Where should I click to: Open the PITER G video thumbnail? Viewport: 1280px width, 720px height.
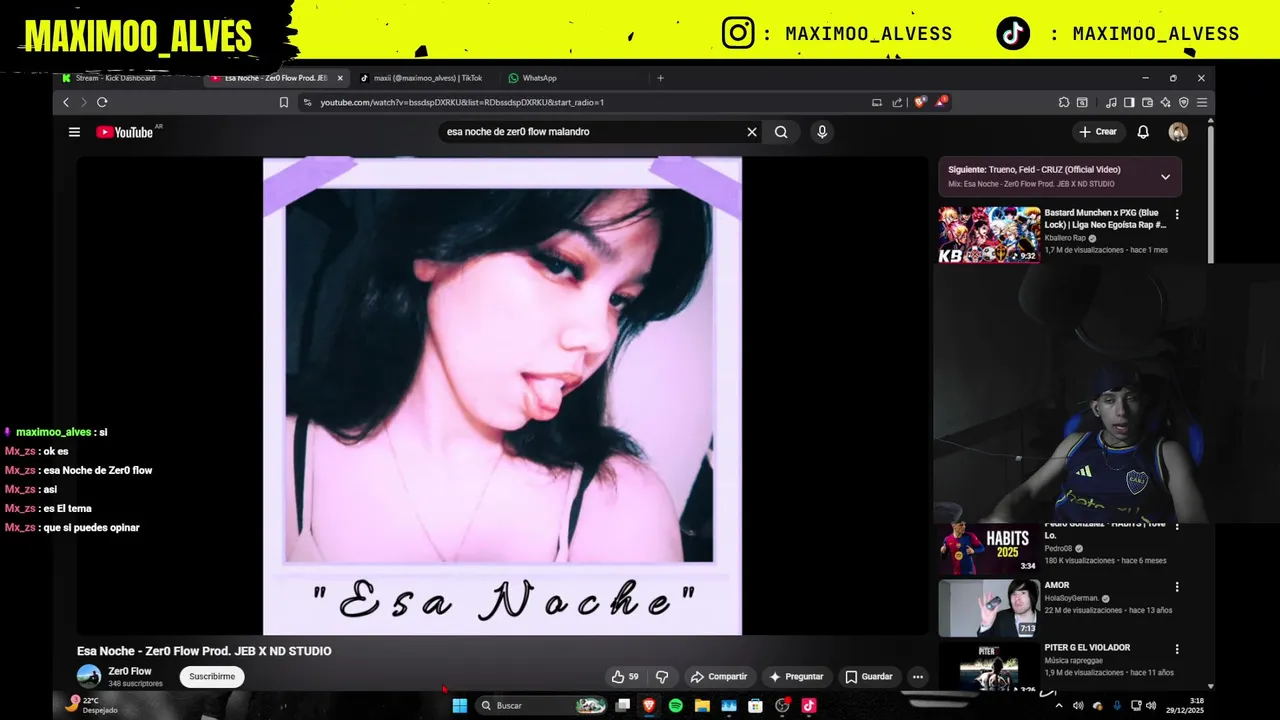point(989,666)
